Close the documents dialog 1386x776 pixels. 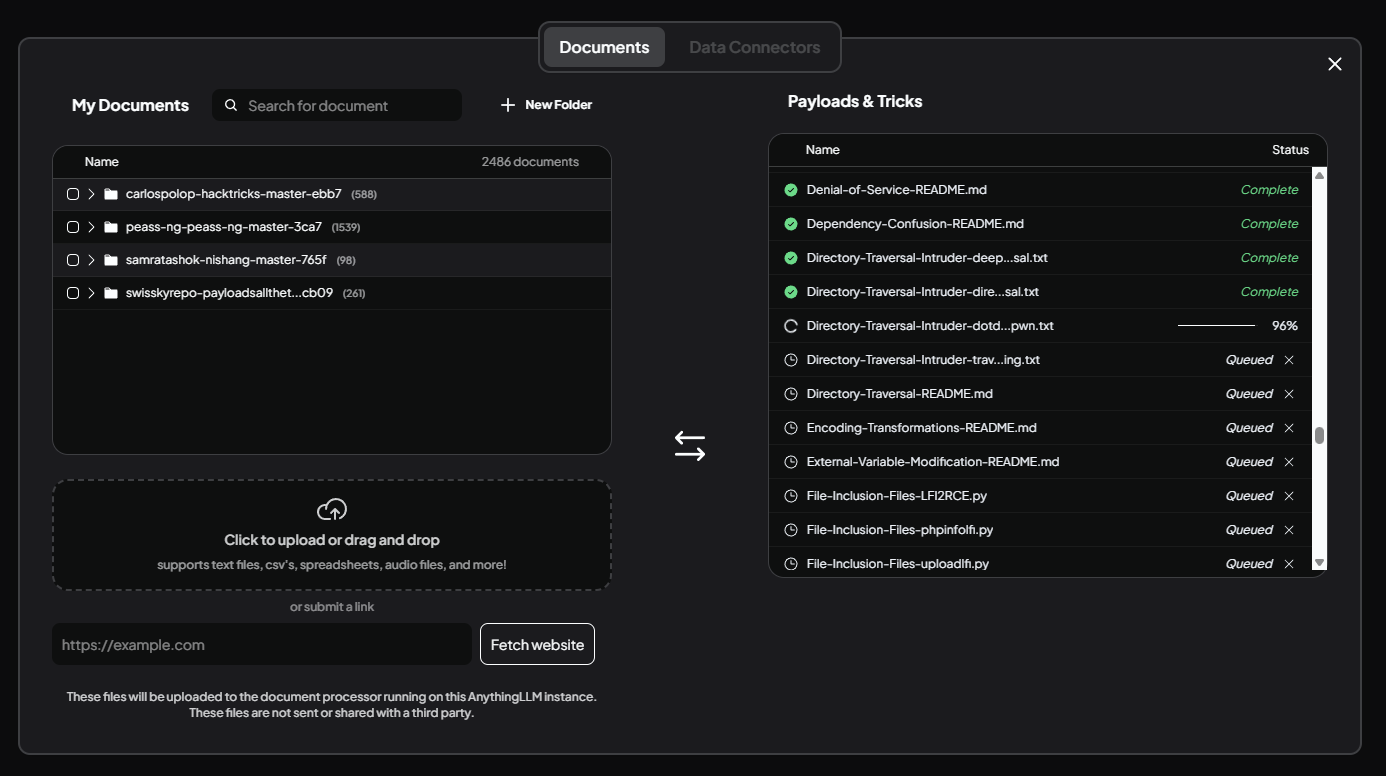click(x=1335, y=64)
